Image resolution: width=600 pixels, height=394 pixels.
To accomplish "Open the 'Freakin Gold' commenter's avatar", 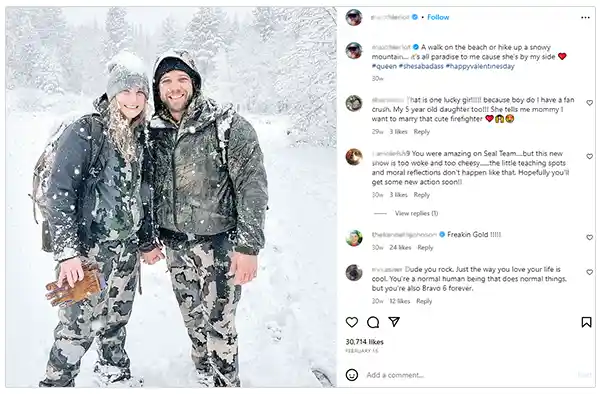I will point(354,238).
